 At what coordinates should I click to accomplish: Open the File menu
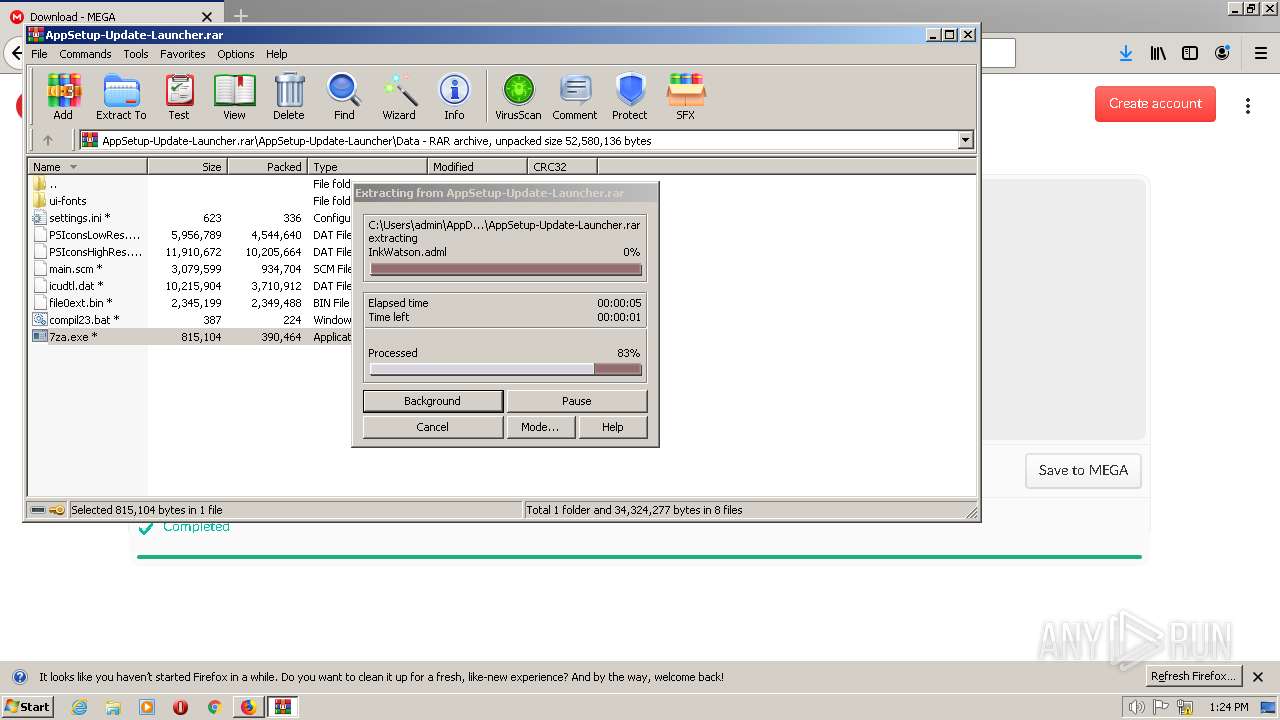click(39, 54)
